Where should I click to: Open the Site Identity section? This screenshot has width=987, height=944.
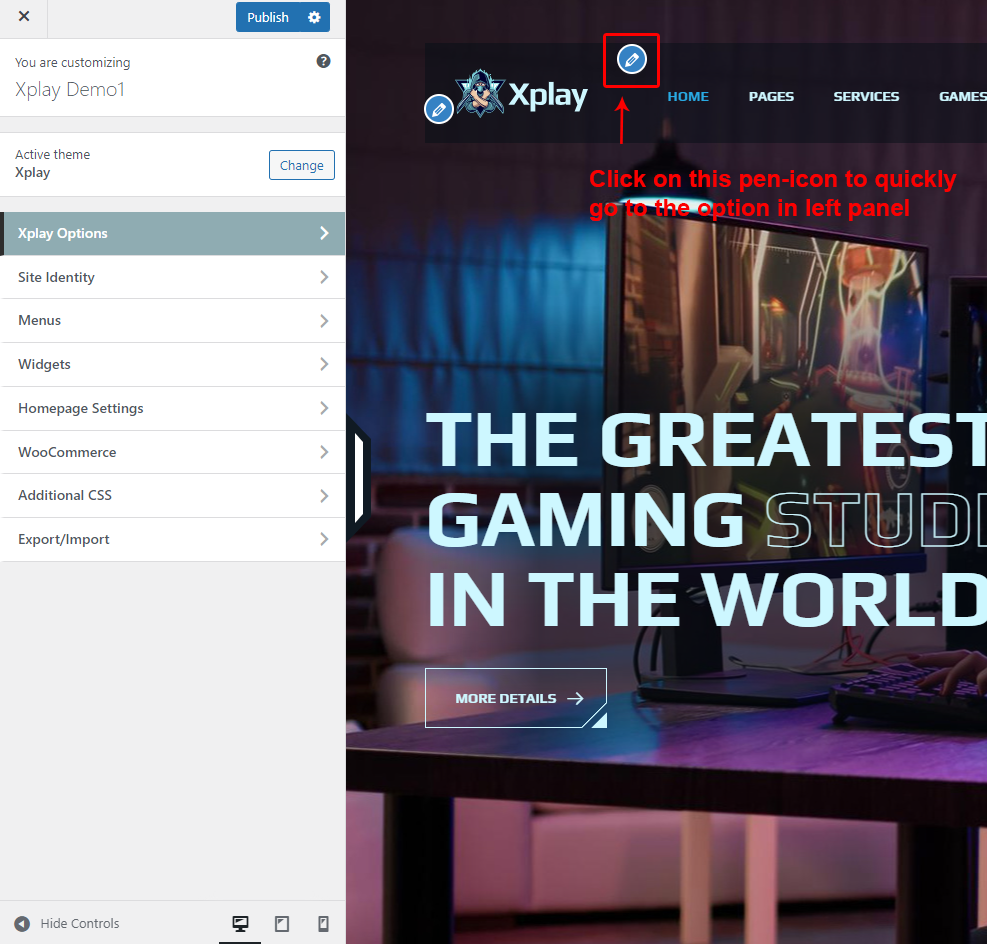[x=172, y=277]
